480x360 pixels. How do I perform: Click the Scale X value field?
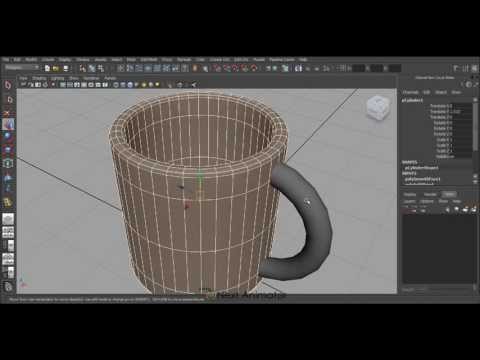pos(462,140)
